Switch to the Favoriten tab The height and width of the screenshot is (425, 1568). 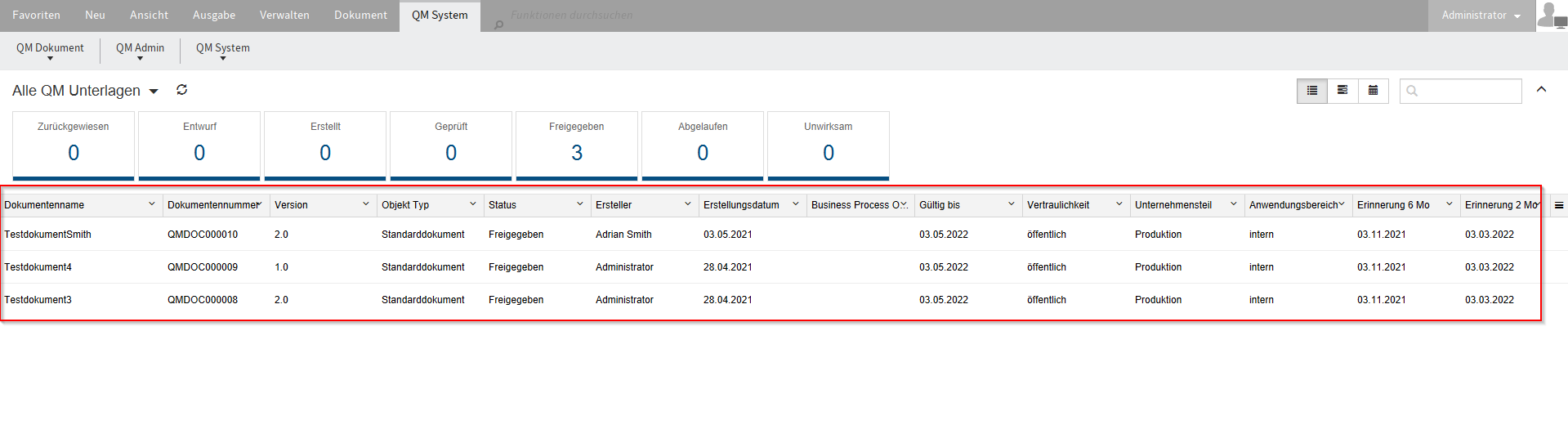coord(36,16)
